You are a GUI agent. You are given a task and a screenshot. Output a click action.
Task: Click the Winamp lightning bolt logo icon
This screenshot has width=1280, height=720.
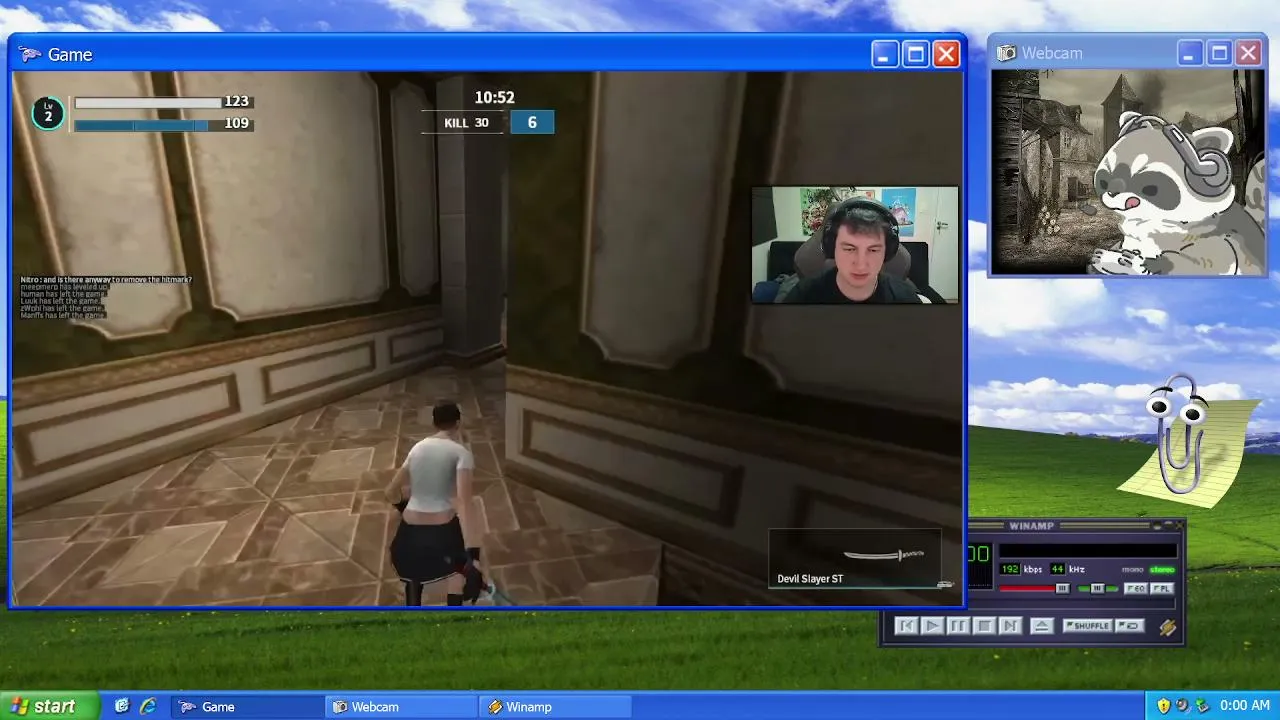click(1167, 627)
